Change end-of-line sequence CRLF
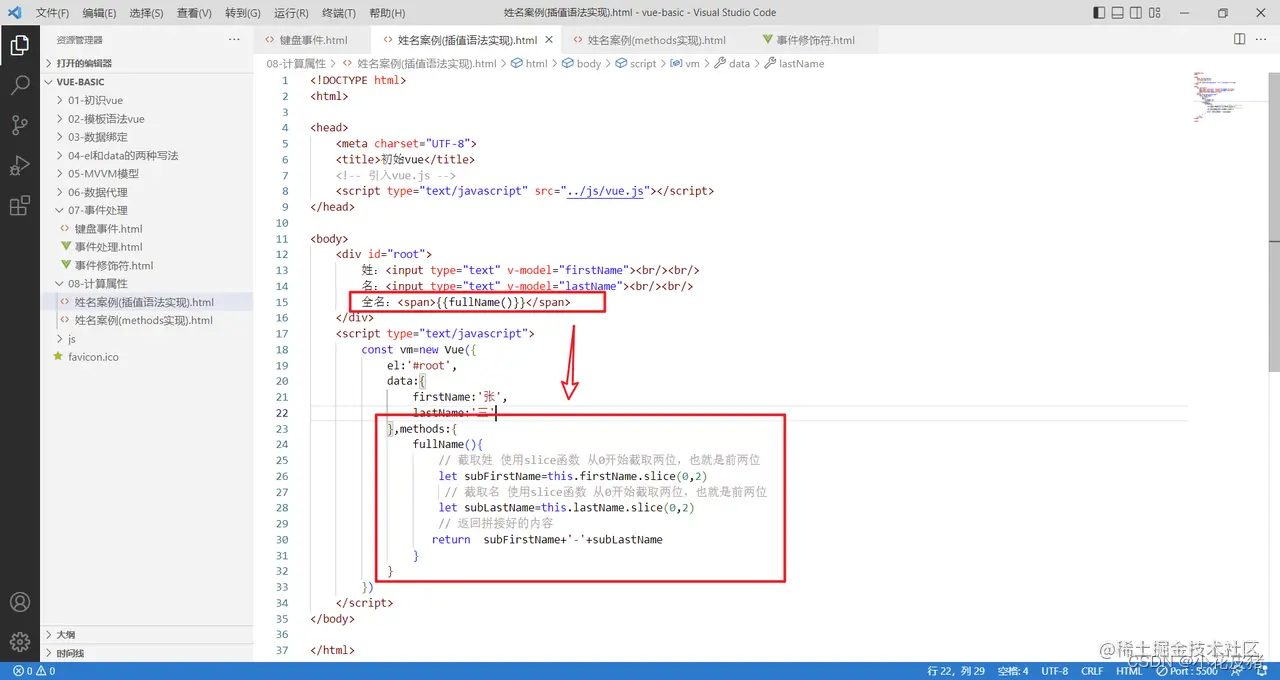This screenshot has height=680, width=1280. [x=1092, y=671]
